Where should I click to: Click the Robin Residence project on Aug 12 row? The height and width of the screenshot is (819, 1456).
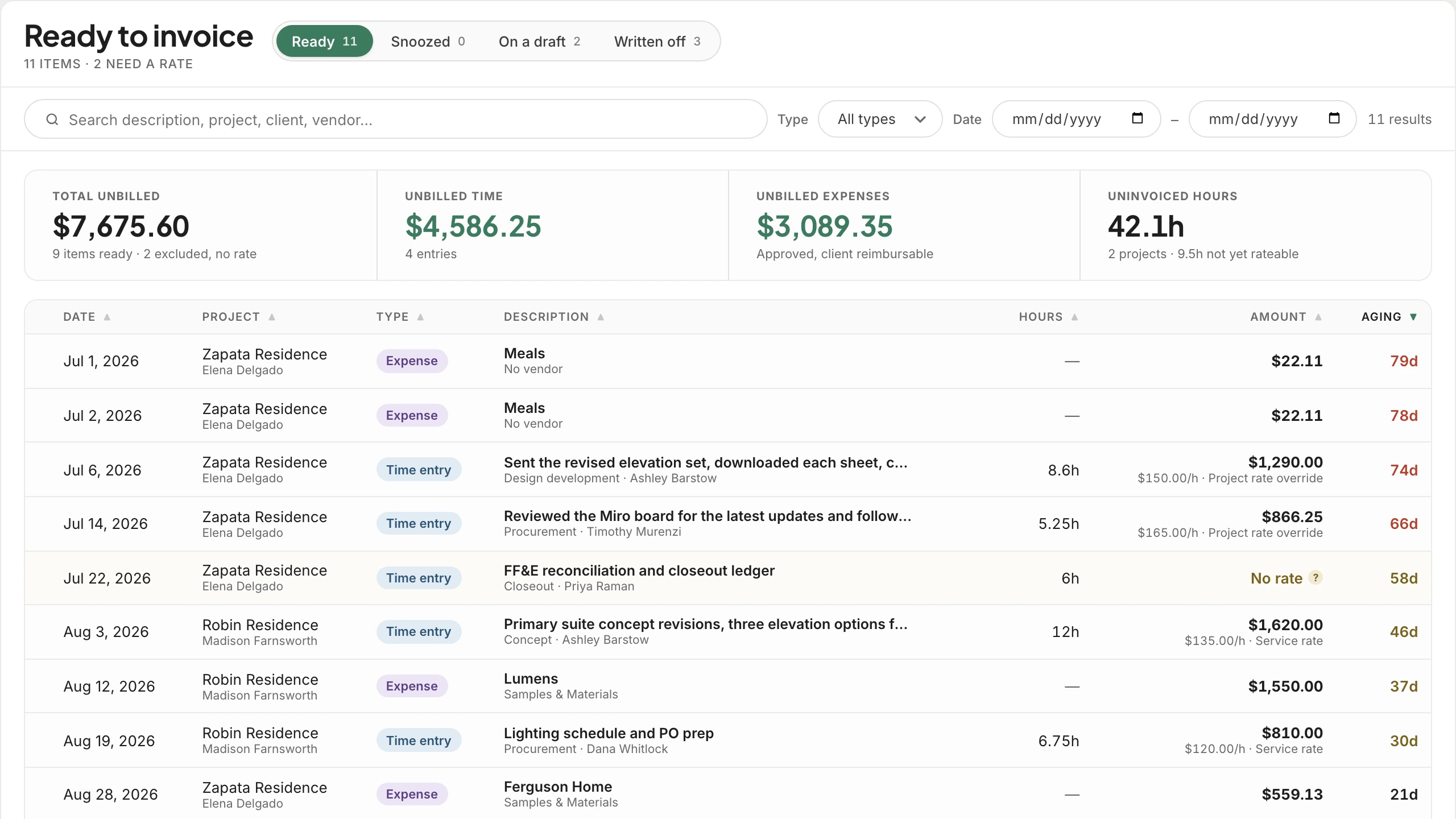(260, 680)
